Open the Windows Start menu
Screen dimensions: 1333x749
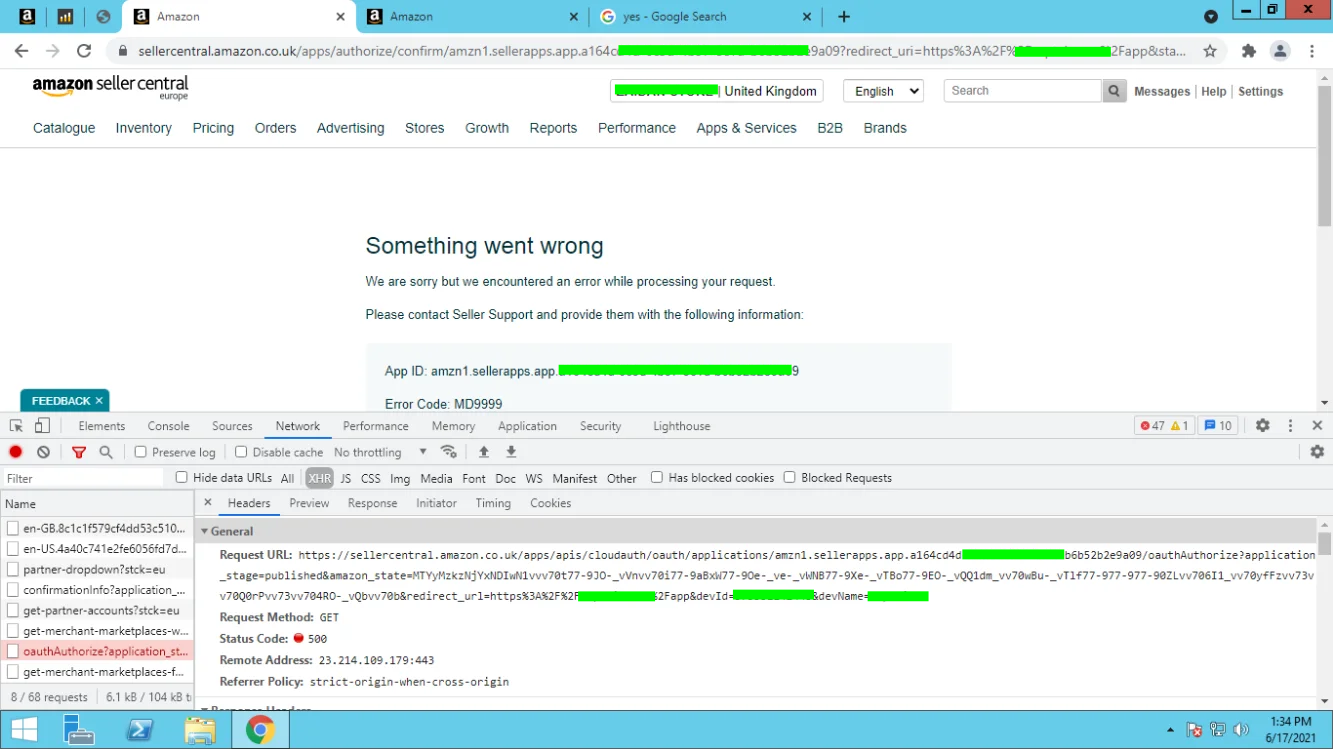[x=24, y=730]
